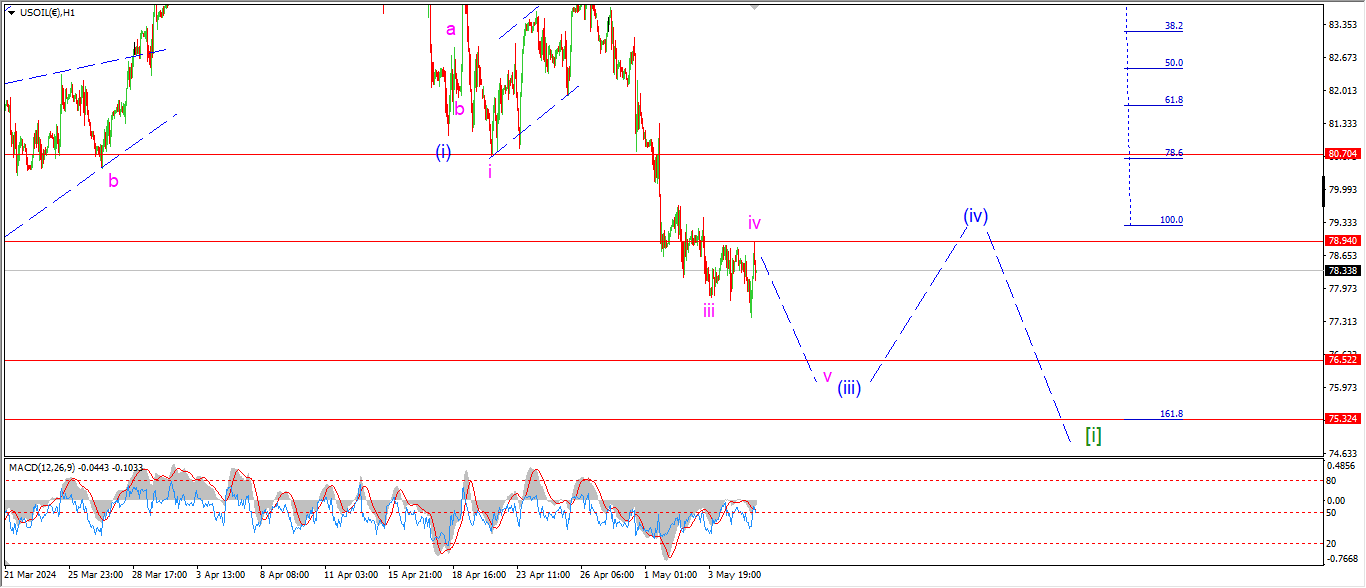Image resolution: width=1366 pixels, height=588 pixels.
Task: Select the Fibonacci 100.0 level label
Action: coord(1171,220)
